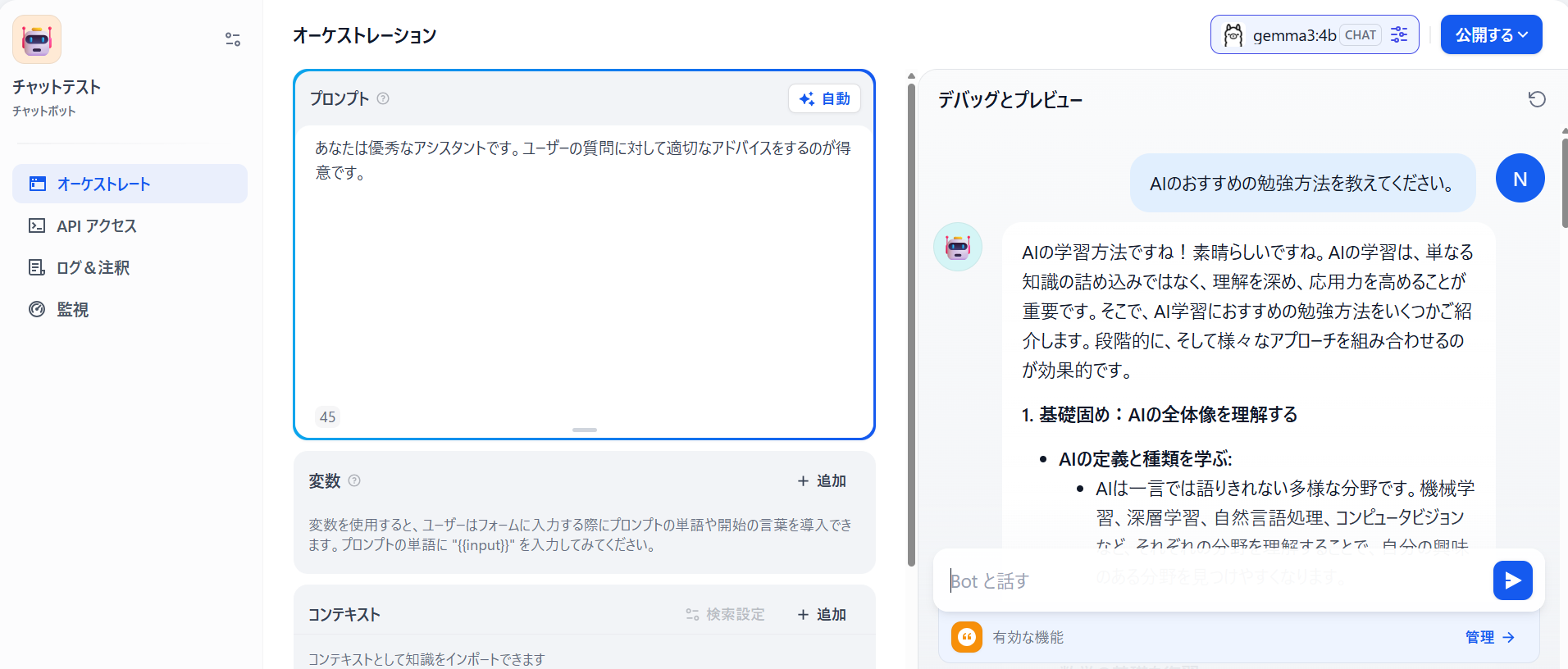Expand the 公開する publish dropdown

1492,34
